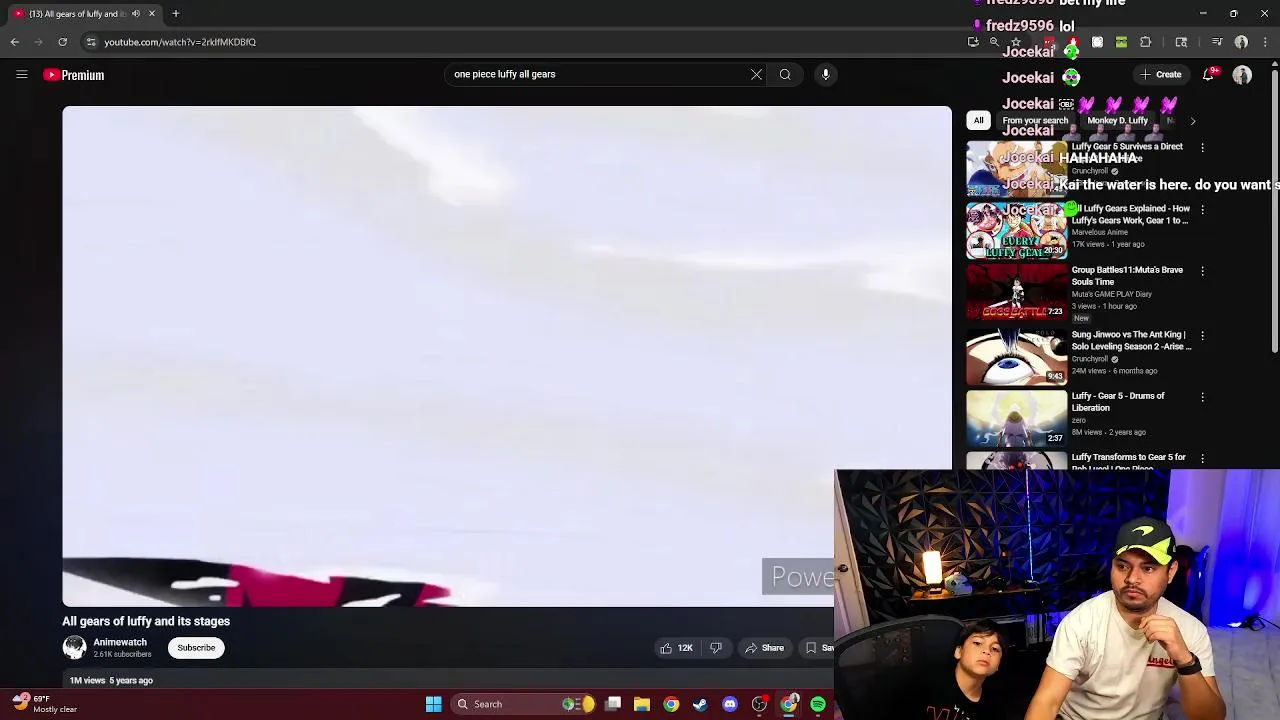Open options for Gear 5 Drums of Liberation video
Viewport: 1280px width, 720px height.
coord(1202,397)
